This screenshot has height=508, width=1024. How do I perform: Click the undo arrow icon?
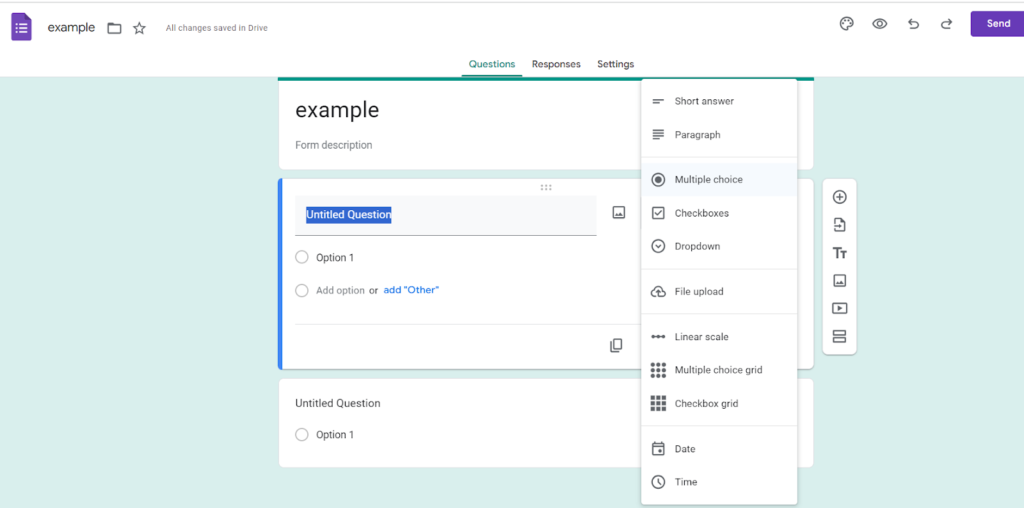click(x=914, y=24)
